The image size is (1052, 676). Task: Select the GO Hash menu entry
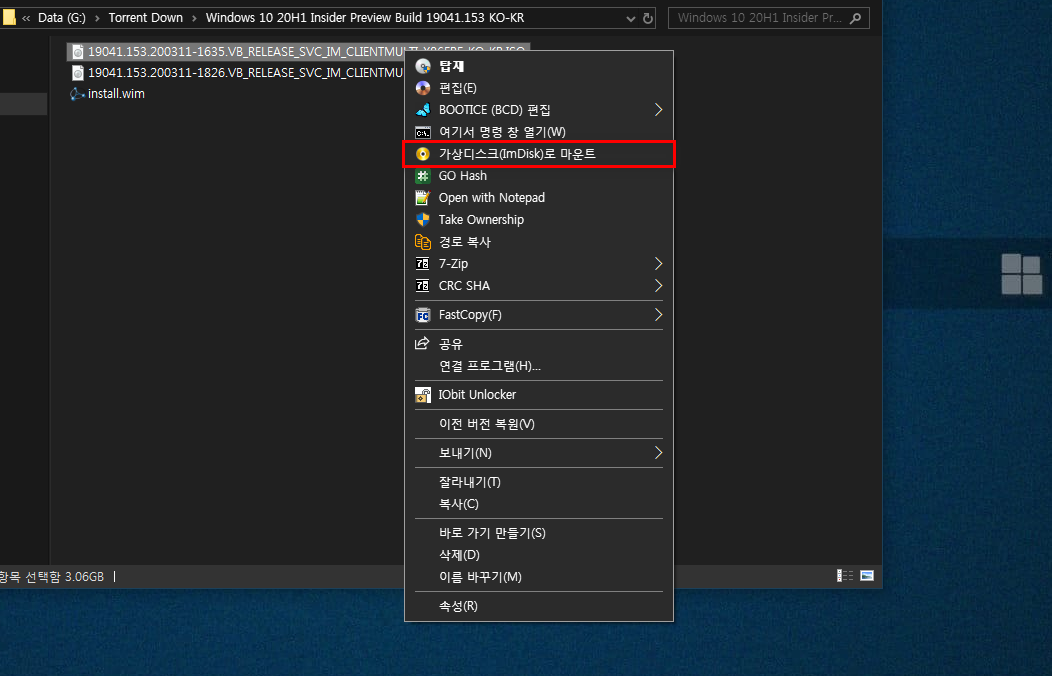(539, 176)
